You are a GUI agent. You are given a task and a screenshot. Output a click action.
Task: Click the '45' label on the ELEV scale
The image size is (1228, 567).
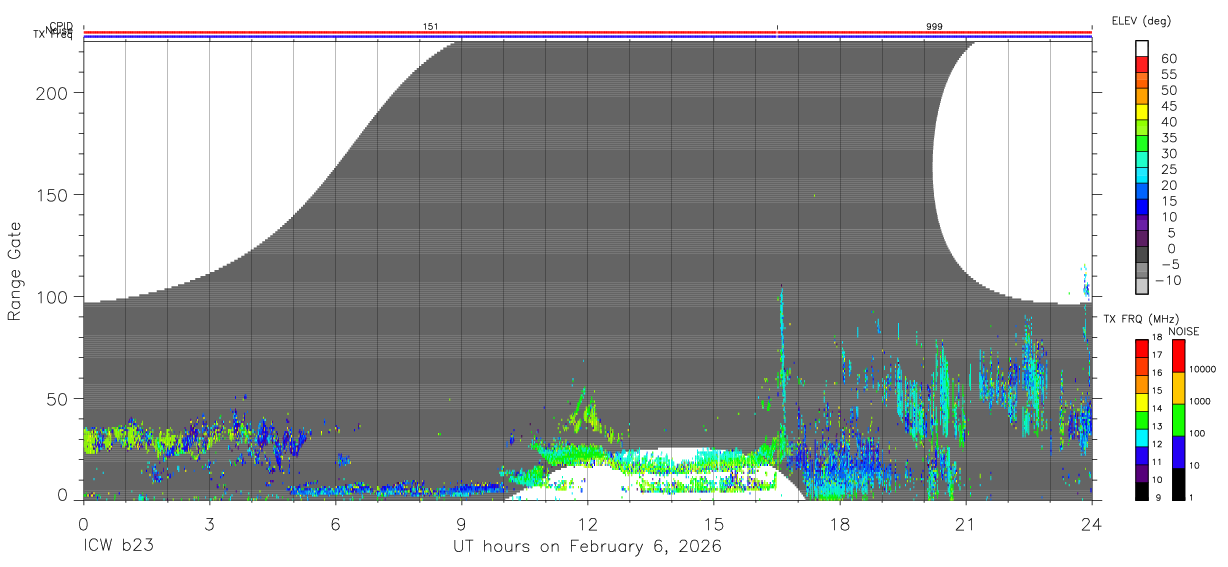point(1169,106)
